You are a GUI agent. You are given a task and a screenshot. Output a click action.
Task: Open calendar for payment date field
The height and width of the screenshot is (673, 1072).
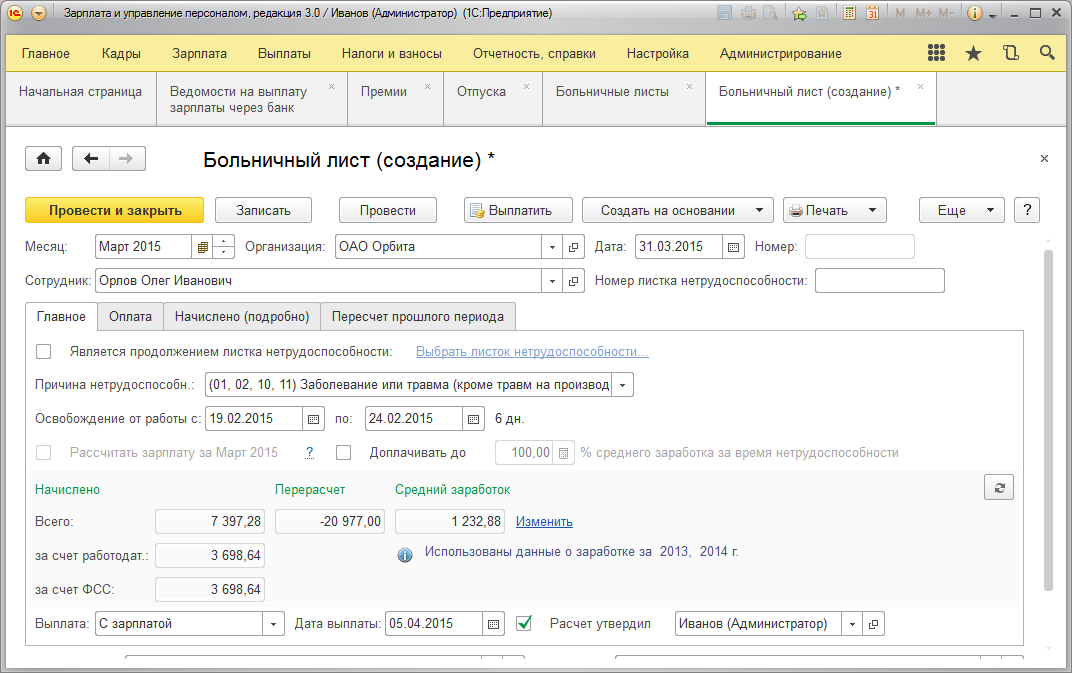[x=493, y=624]
